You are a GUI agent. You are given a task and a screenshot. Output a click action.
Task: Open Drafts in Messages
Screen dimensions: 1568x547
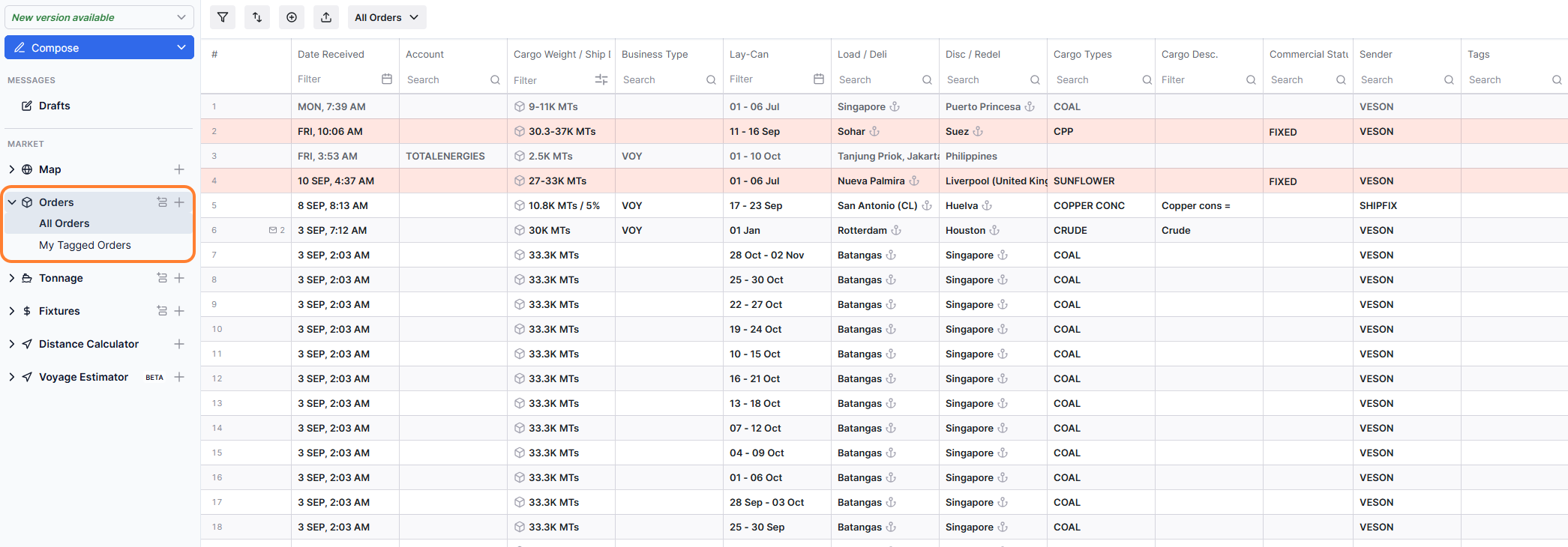tap(54, 106)
